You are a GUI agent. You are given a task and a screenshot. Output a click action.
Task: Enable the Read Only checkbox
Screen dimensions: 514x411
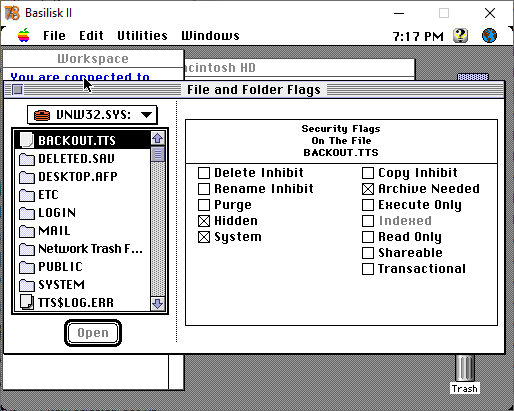[x=368, y=237]
